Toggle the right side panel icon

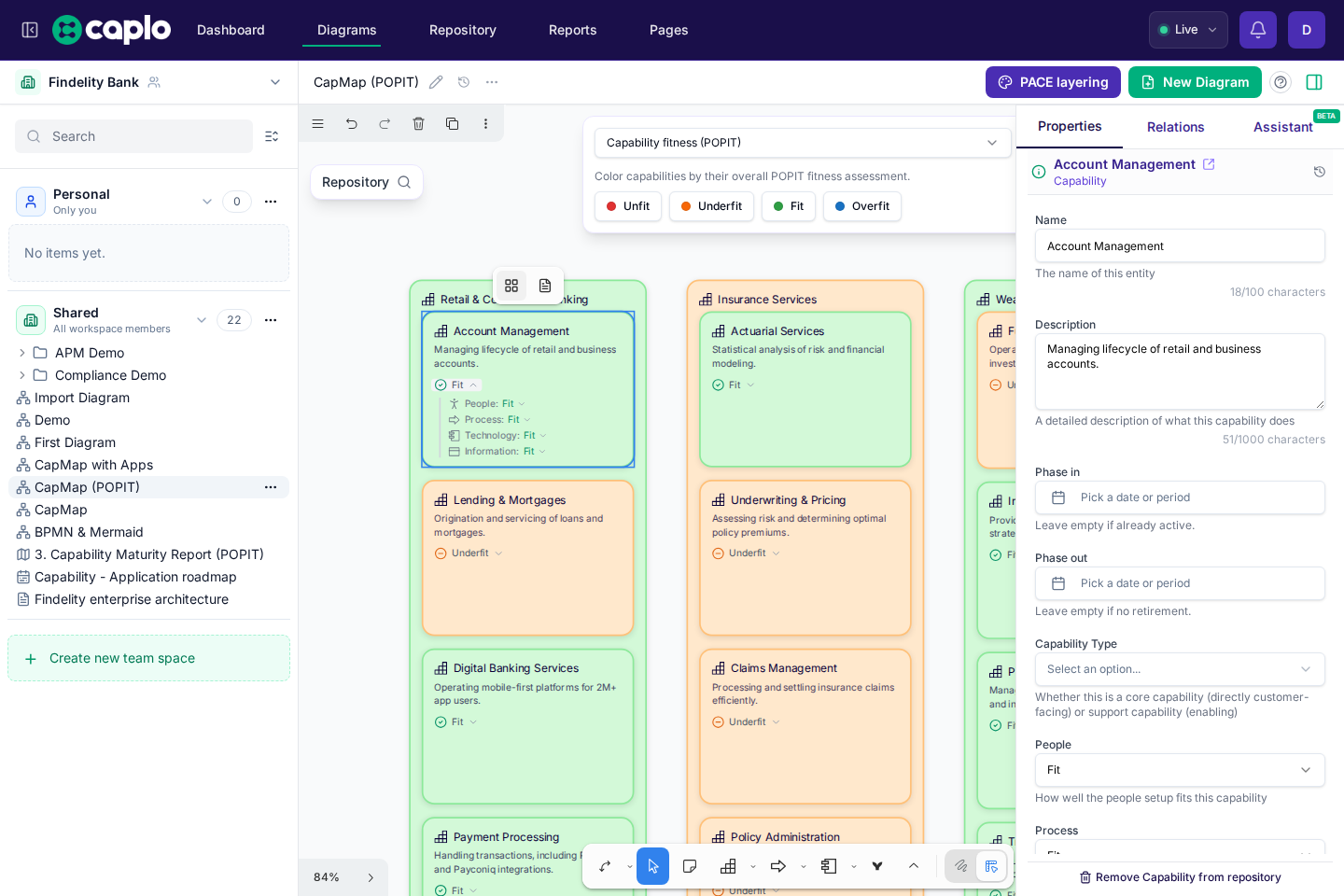pyautogui.click(x=1314, y=82)
